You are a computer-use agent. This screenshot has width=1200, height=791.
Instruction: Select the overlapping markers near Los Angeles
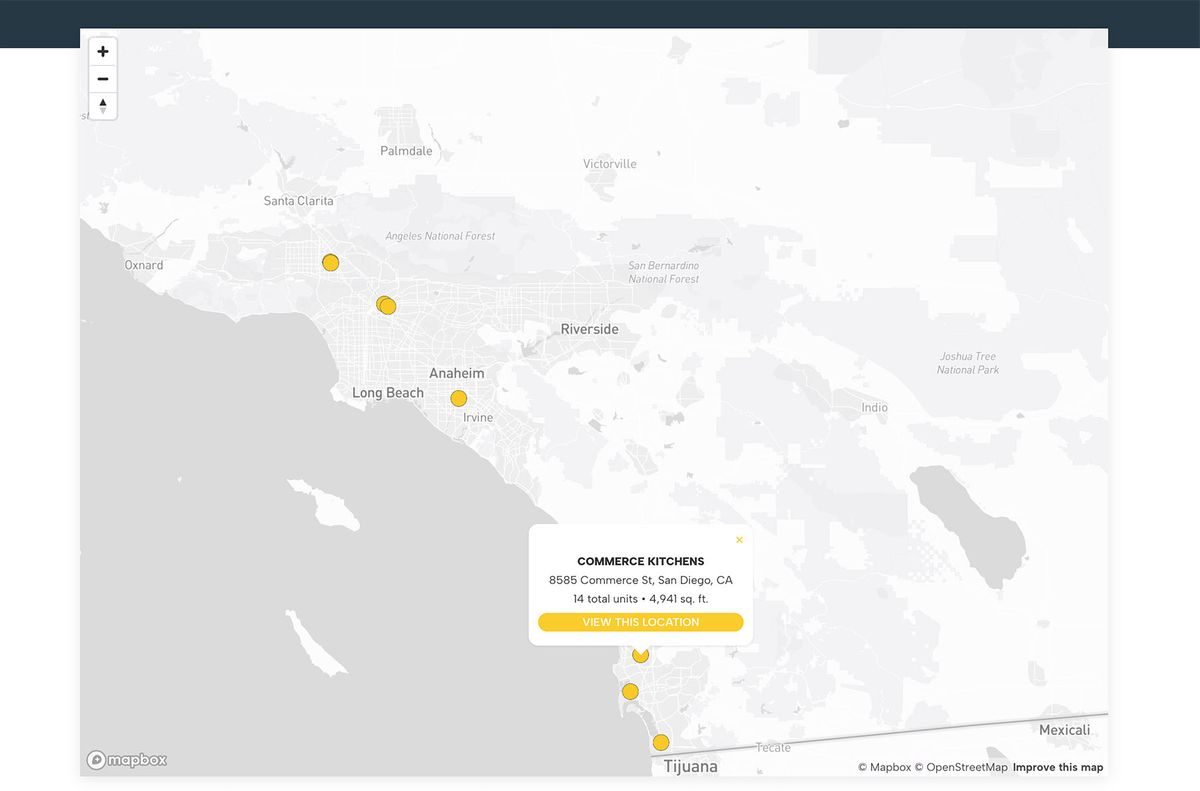coord(386,305)
